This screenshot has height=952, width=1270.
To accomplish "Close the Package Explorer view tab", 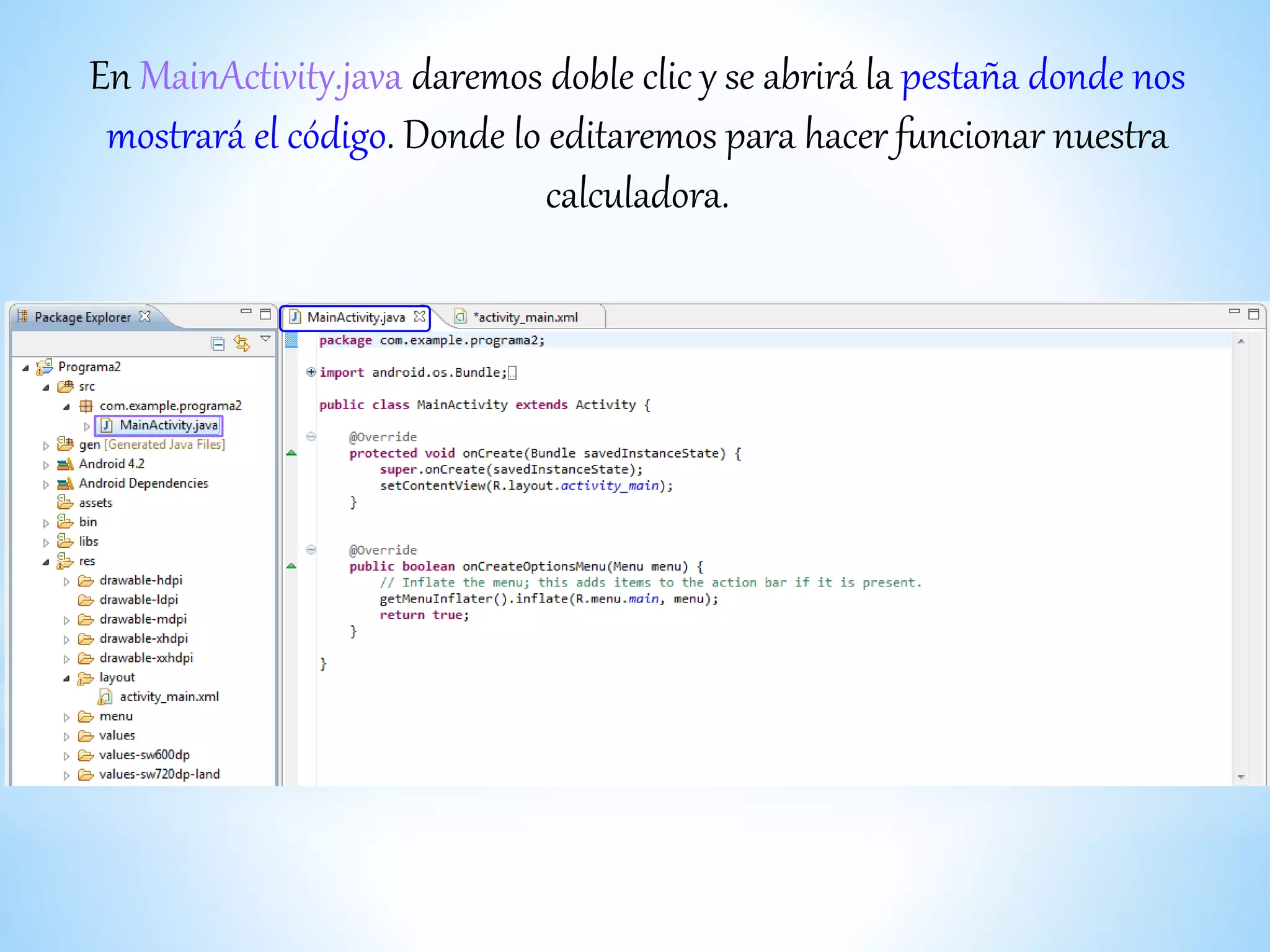I will [144, 316].
